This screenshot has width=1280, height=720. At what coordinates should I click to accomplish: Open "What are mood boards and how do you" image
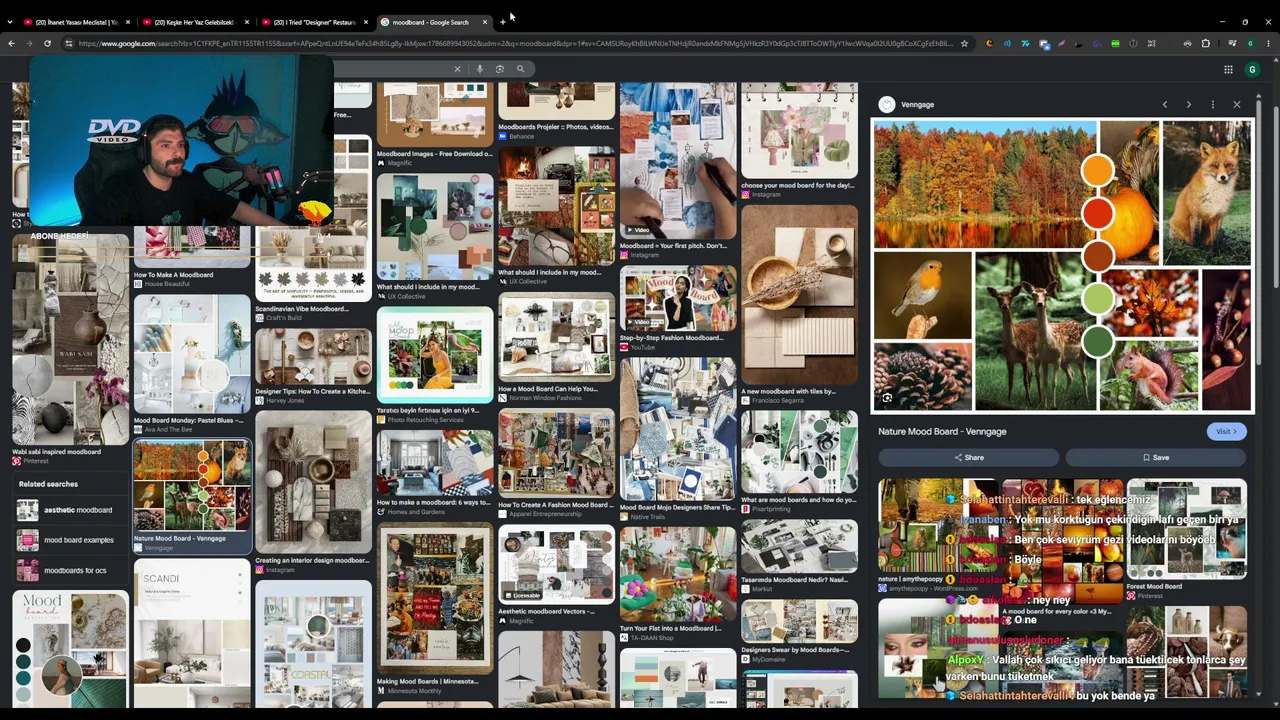pos(799,452)
